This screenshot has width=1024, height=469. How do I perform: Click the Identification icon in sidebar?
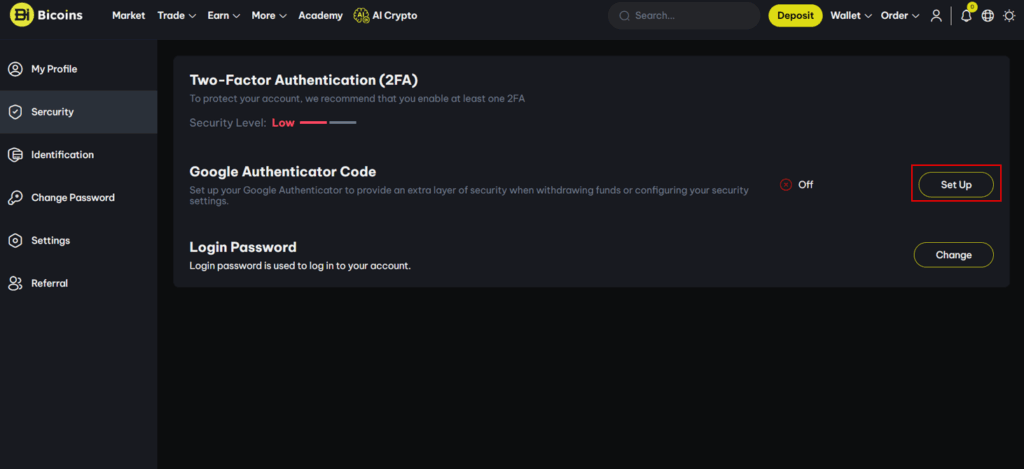click(x=15, y=155)
